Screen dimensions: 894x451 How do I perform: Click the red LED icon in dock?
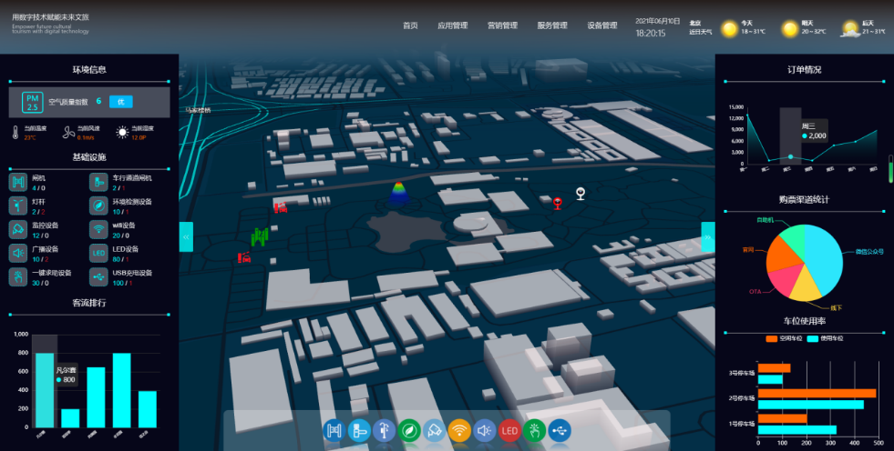pyautogui.click(x=509, y=430)
